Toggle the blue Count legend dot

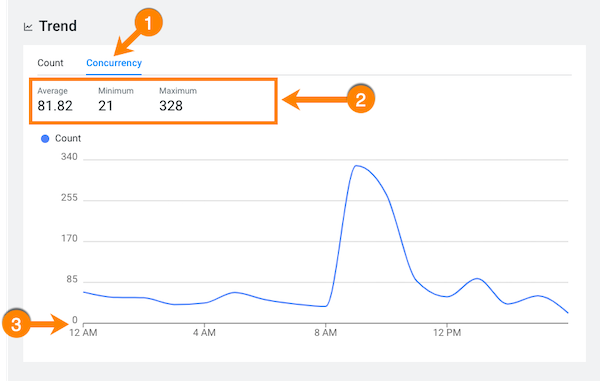pos(45,138)
